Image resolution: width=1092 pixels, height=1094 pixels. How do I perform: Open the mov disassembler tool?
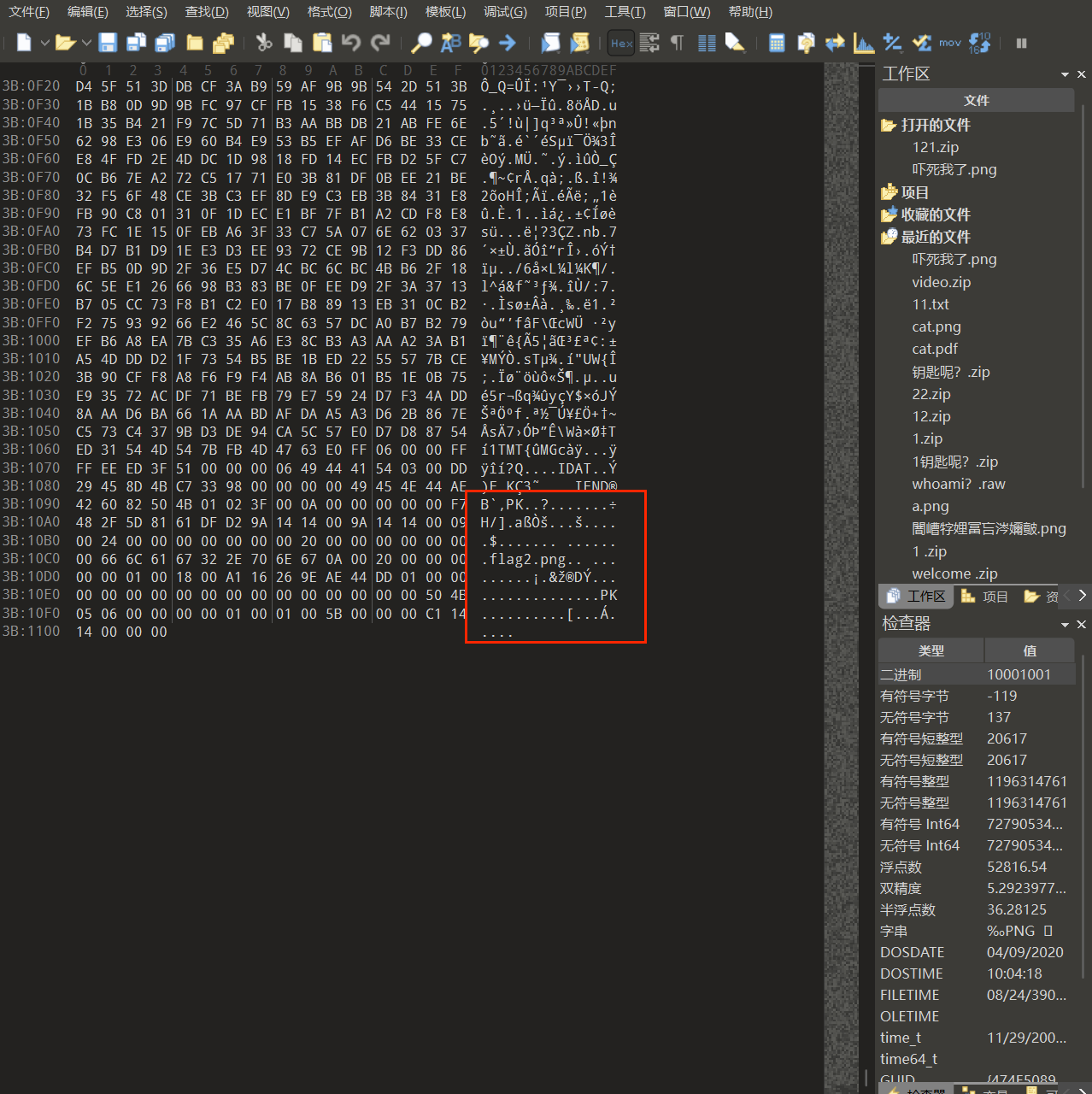pos(950,43)
